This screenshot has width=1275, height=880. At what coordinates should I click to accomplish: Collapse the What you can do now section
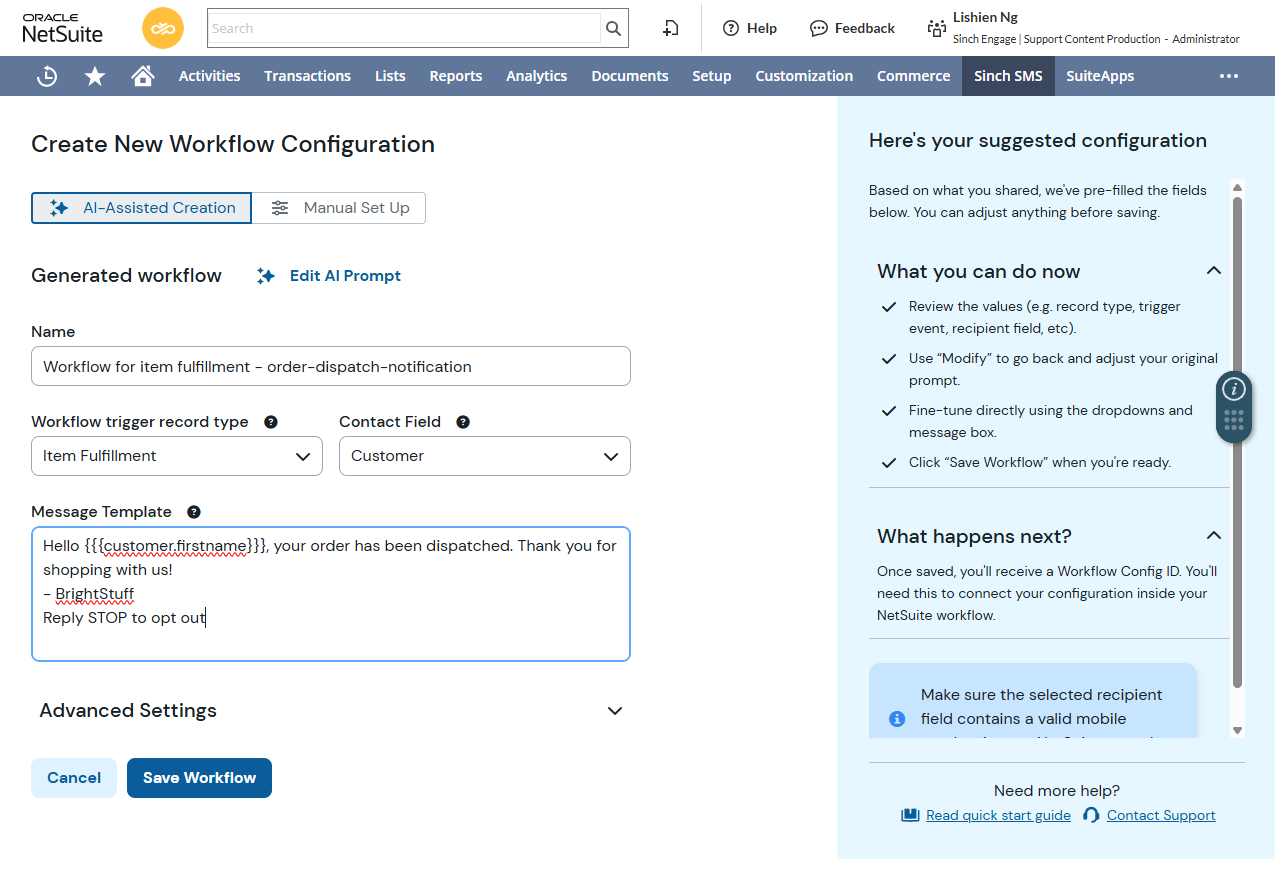1213,270
